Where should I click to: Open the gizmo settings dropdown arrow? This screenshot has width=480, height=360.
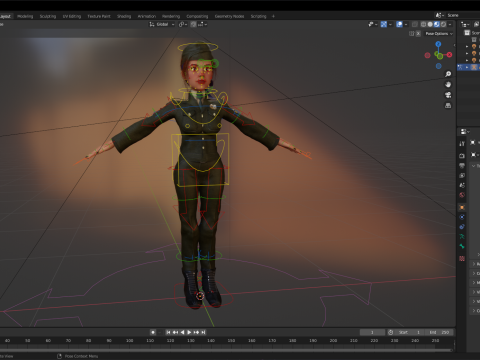[390, 24]
